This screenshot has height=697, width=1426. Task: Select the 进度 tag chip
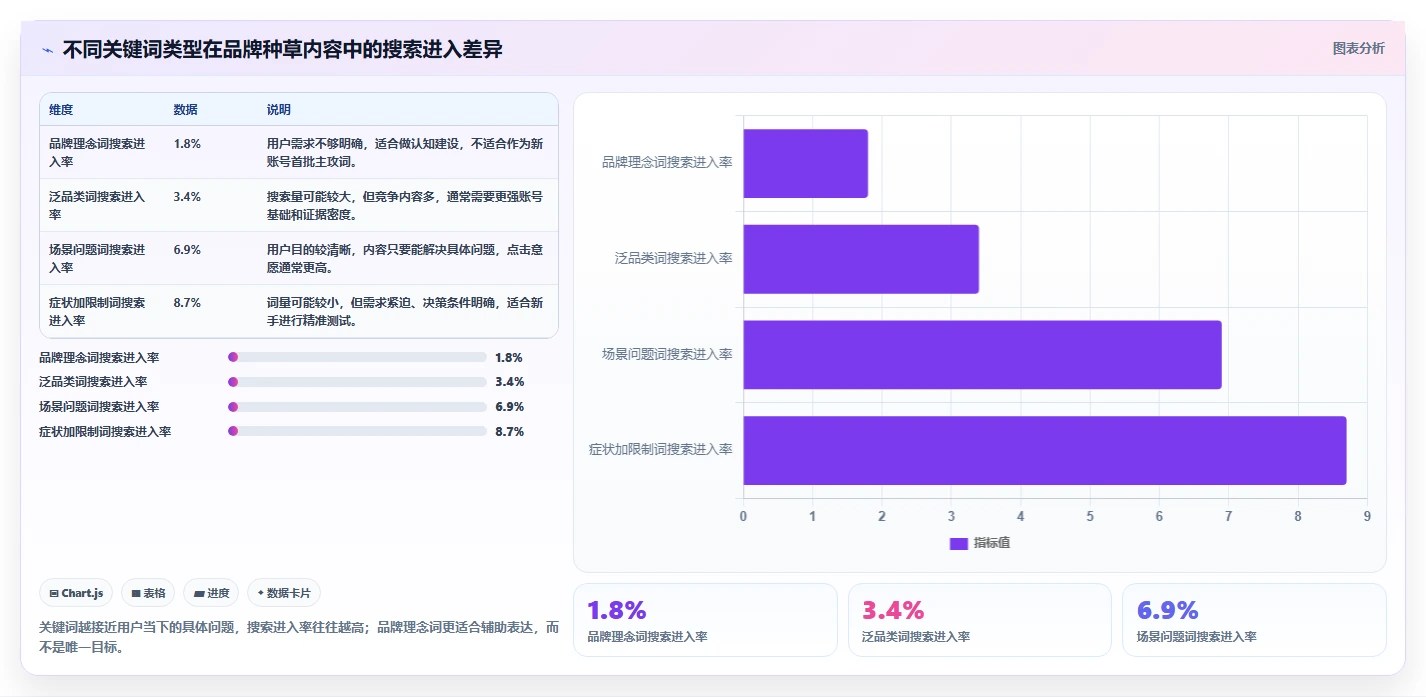[211, 593]
